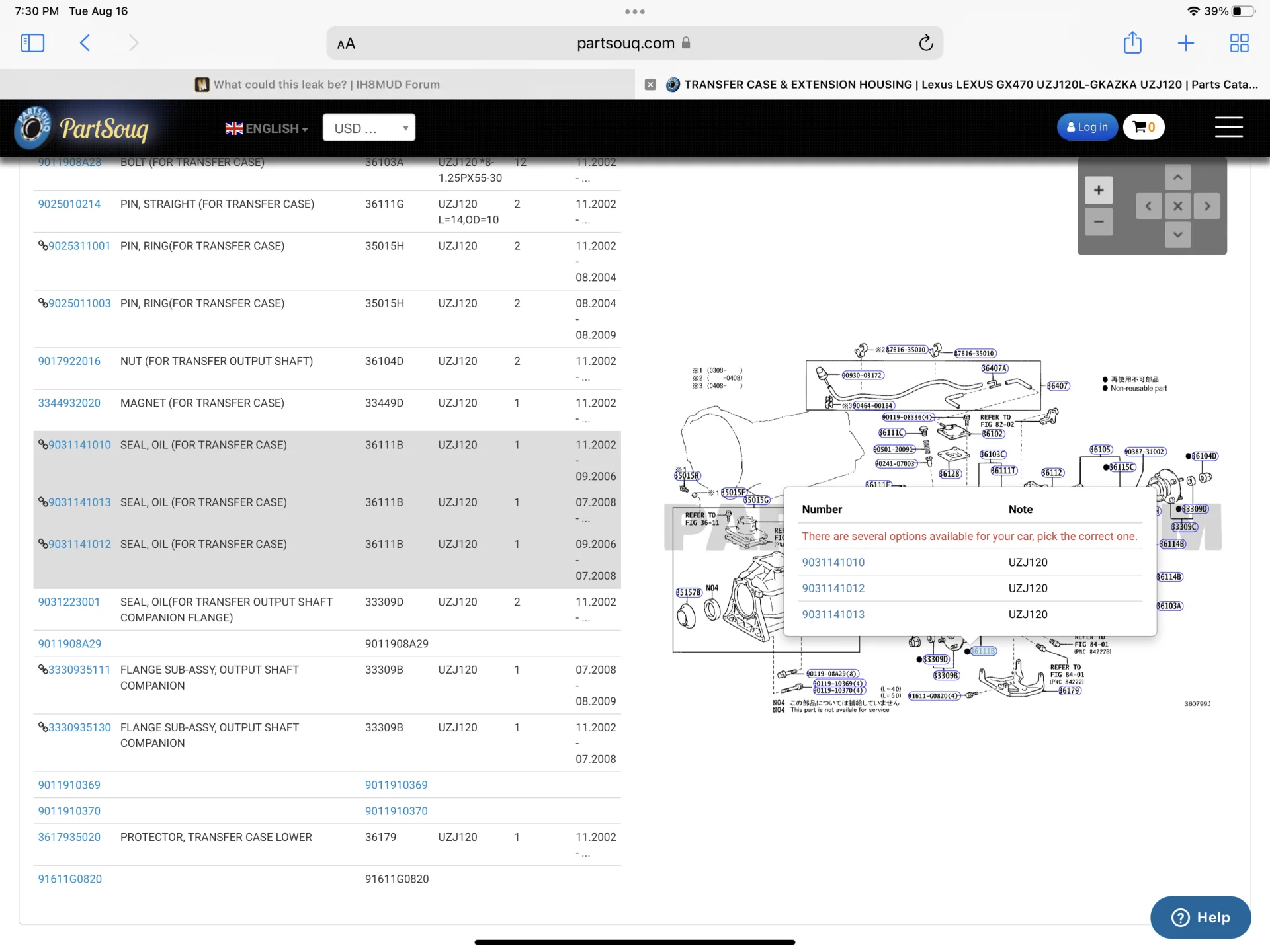Reset diagram view with X control
The width and height of the screenshot is (1270, 952).
1177,206
